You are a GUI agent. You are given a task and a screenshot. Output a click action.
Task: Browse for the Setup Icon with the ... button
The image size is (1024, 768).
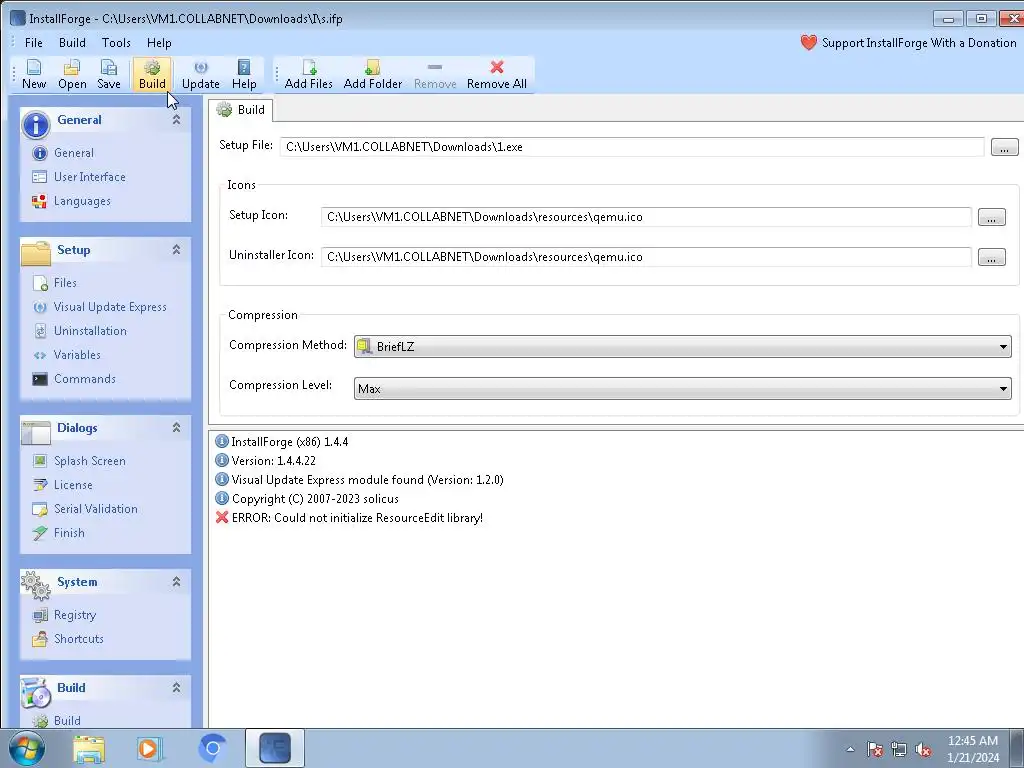pos(991,217)
